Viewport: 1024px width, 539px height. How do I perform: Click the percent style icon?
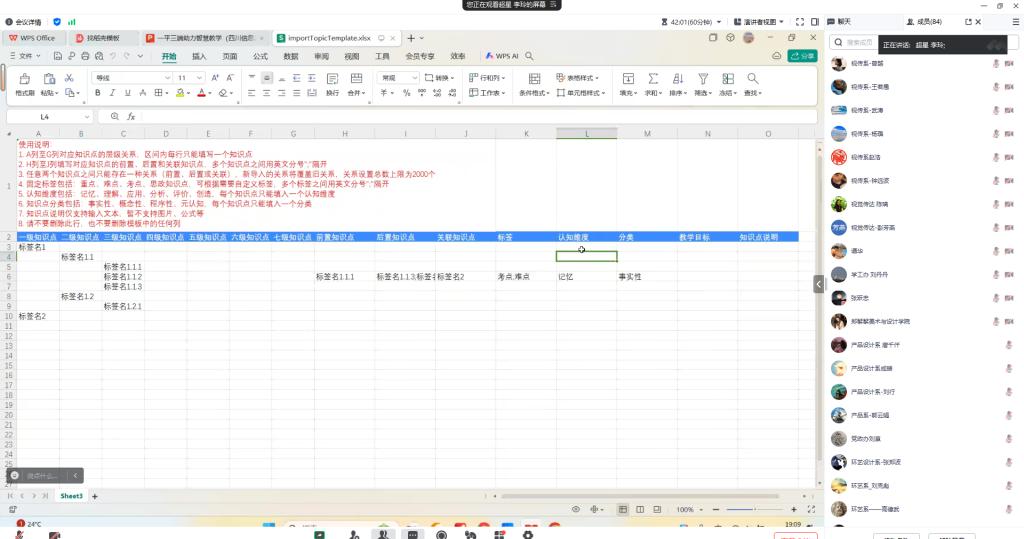coord(406,93)
